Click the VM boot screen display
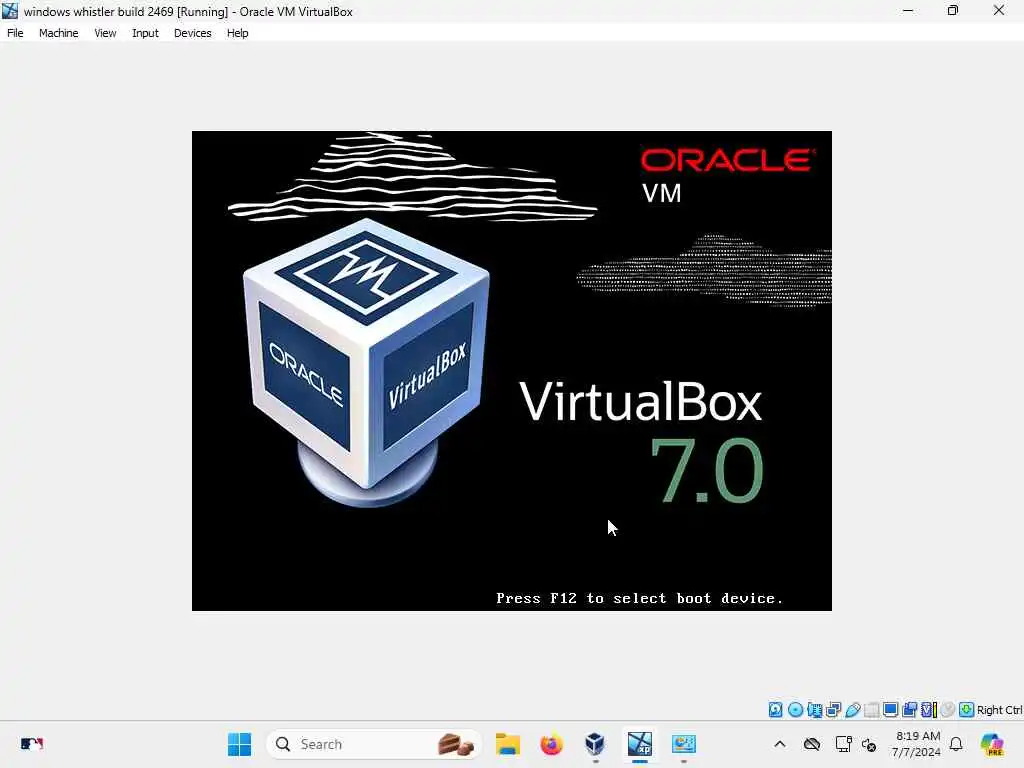The image size is (1024, 768). tap(511, 371)
